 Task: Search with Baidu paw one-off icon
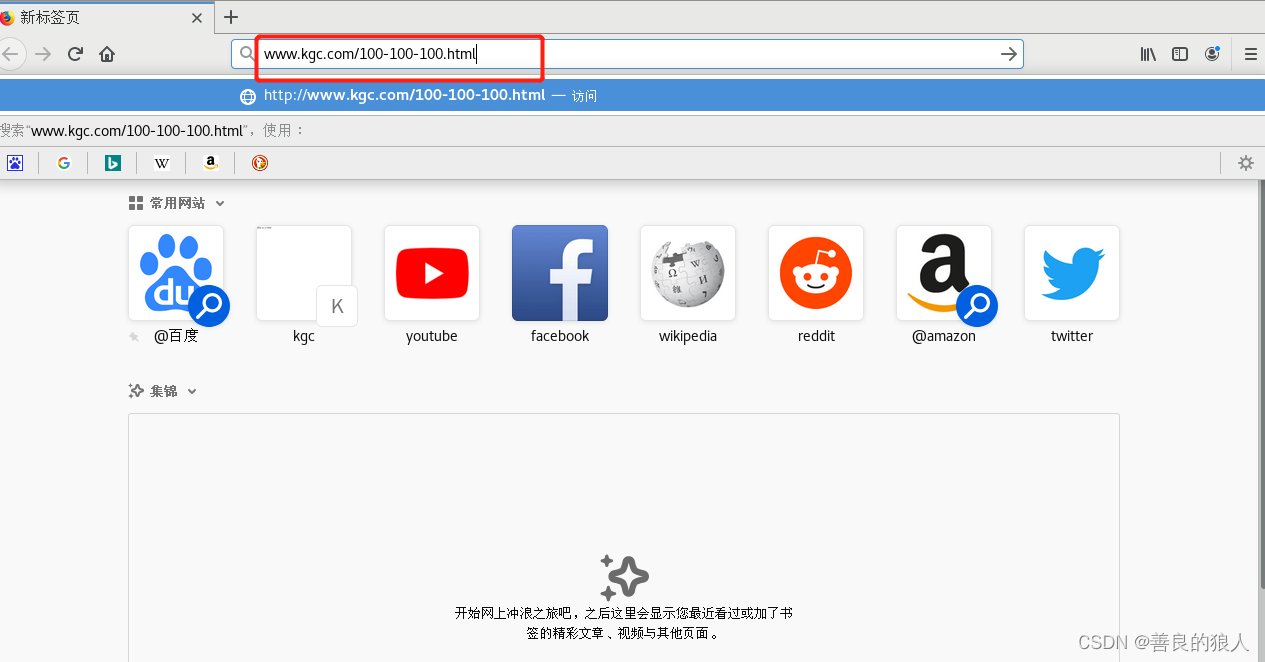point(15,163)
